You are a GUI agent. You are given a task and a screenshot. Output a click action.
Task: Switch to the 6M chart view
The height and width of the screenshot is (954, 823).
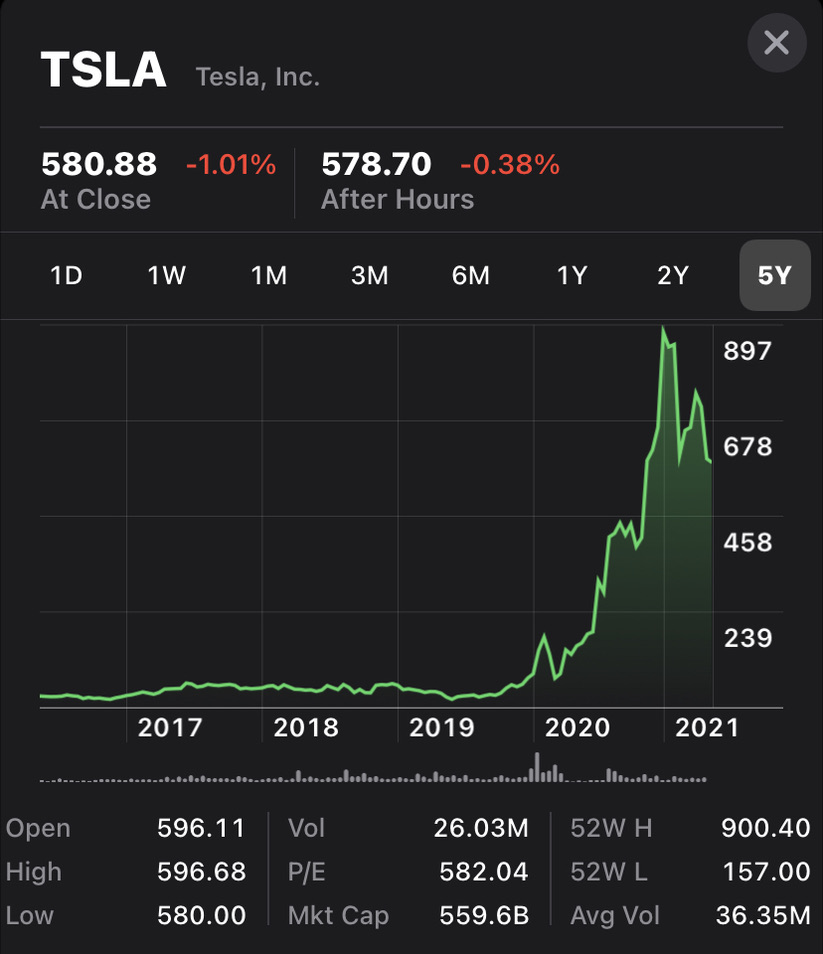pos(470,275)
